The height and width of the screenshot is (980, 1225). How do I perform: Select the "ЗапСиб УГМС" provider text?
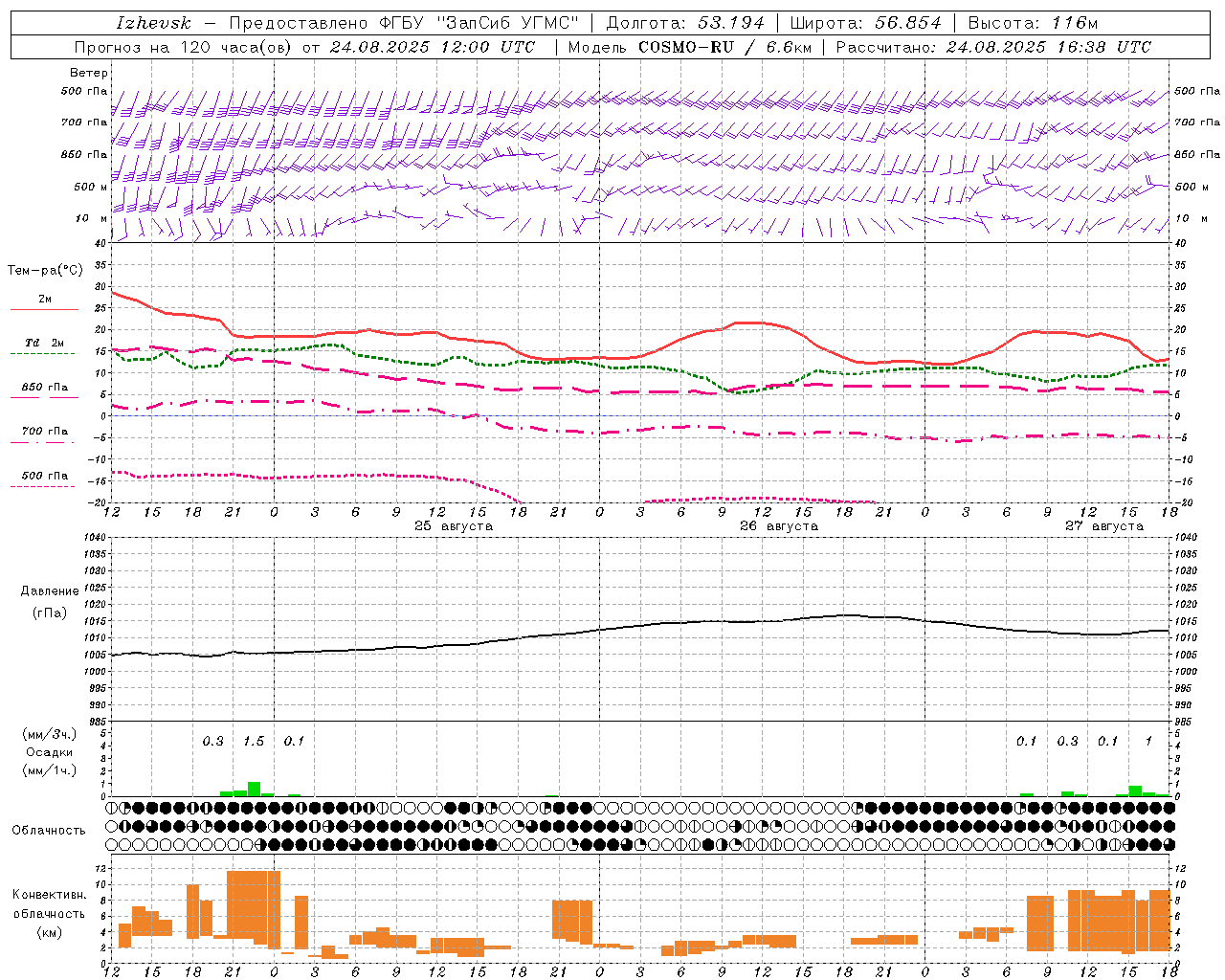[507, 23]
